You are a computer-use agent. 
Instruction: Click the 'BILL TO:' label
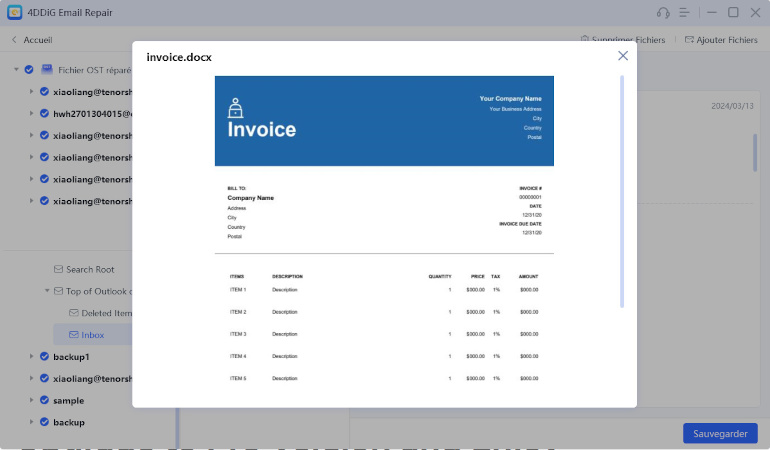pos(237,188)
